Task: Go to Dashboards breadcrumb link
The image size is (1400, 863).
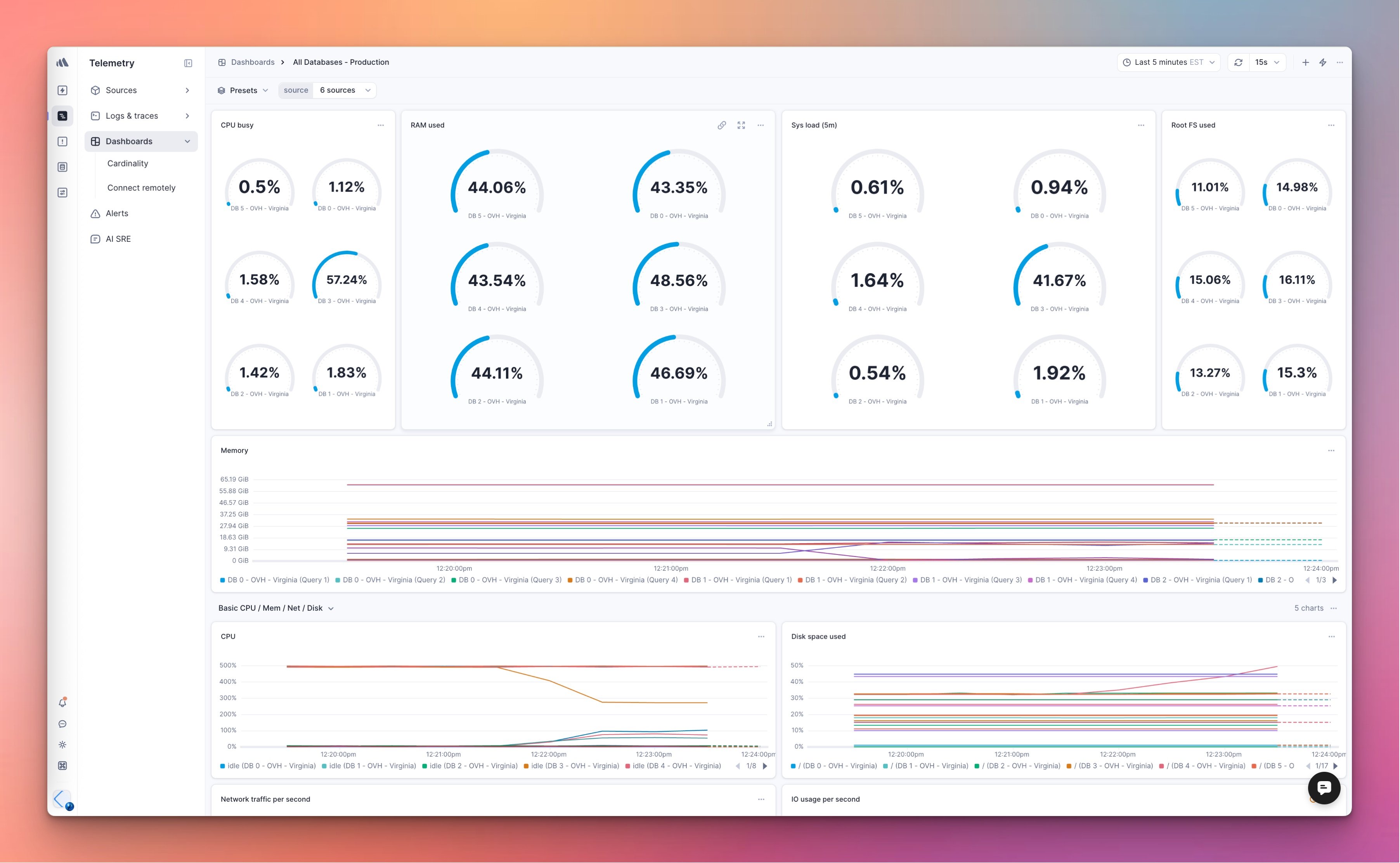Action: click(x=252, y=62)
